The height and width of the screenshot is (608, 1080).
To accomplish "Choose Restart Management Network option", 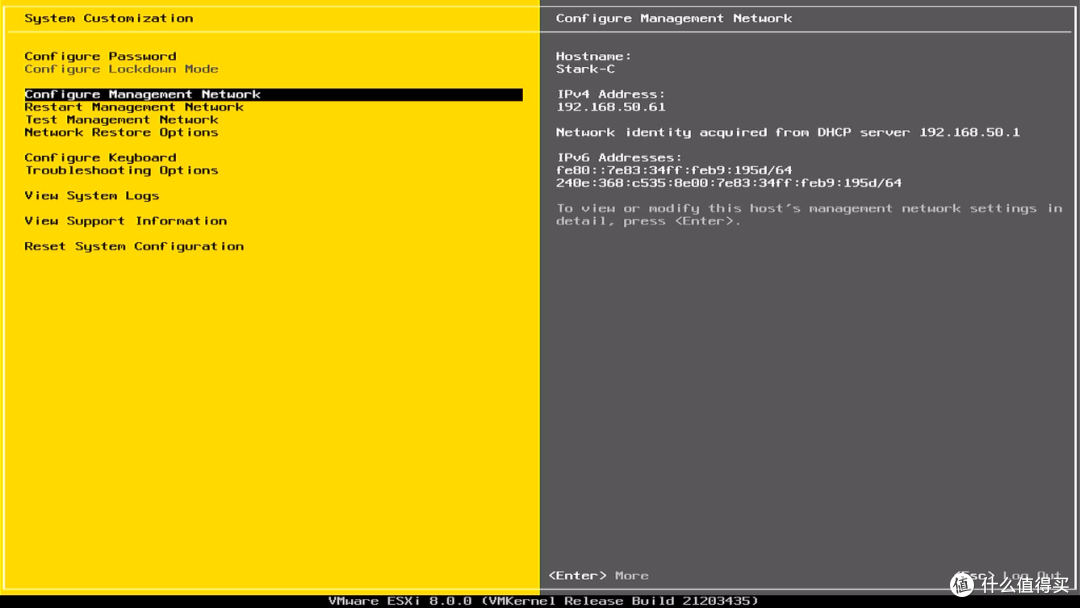I will (x=134, y=107).
